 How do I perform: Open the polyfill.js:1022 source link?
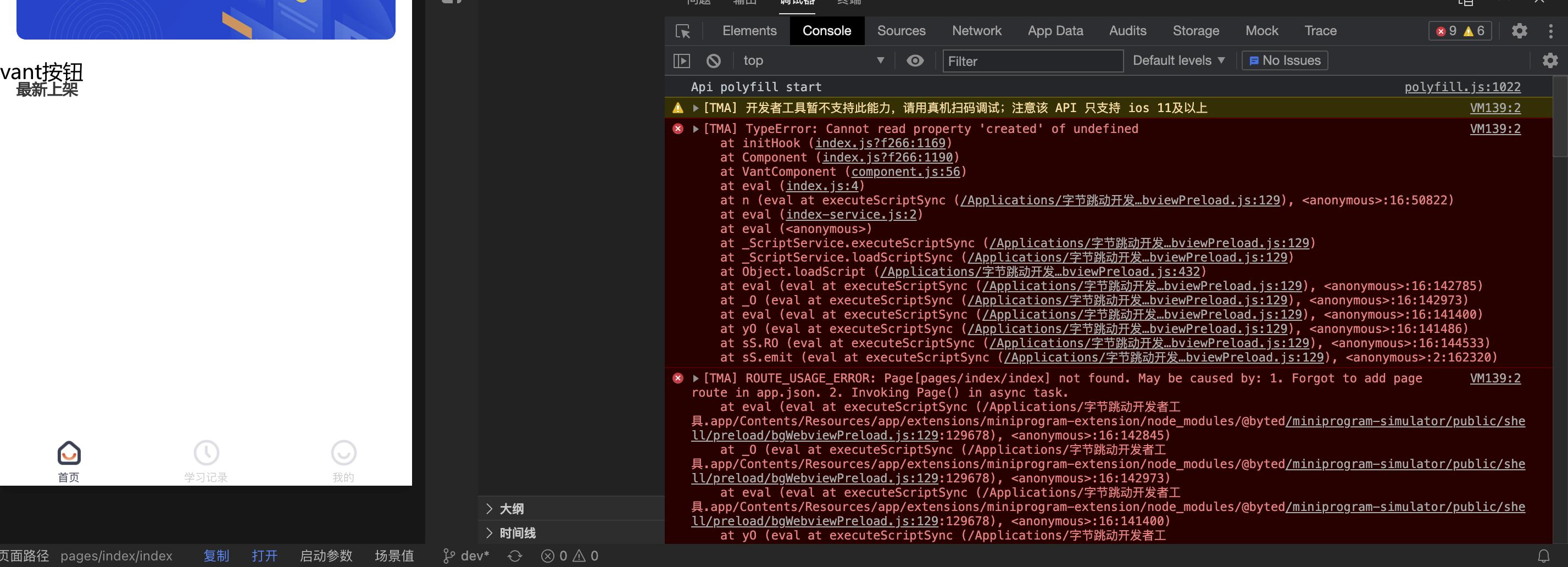click(1462, 87)
